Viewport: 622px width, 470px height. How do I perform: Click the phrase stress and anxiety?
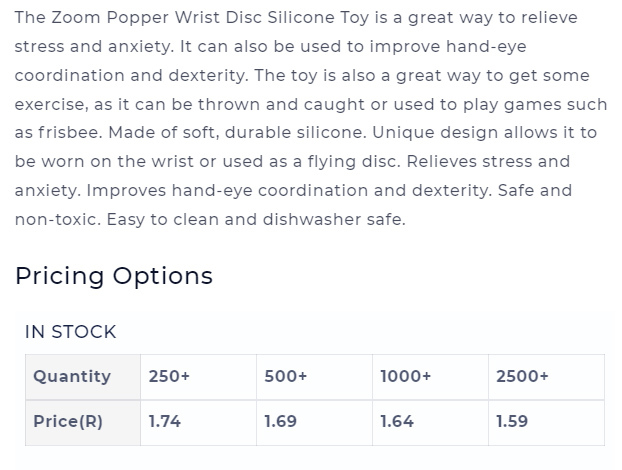(x=94, y=47)
